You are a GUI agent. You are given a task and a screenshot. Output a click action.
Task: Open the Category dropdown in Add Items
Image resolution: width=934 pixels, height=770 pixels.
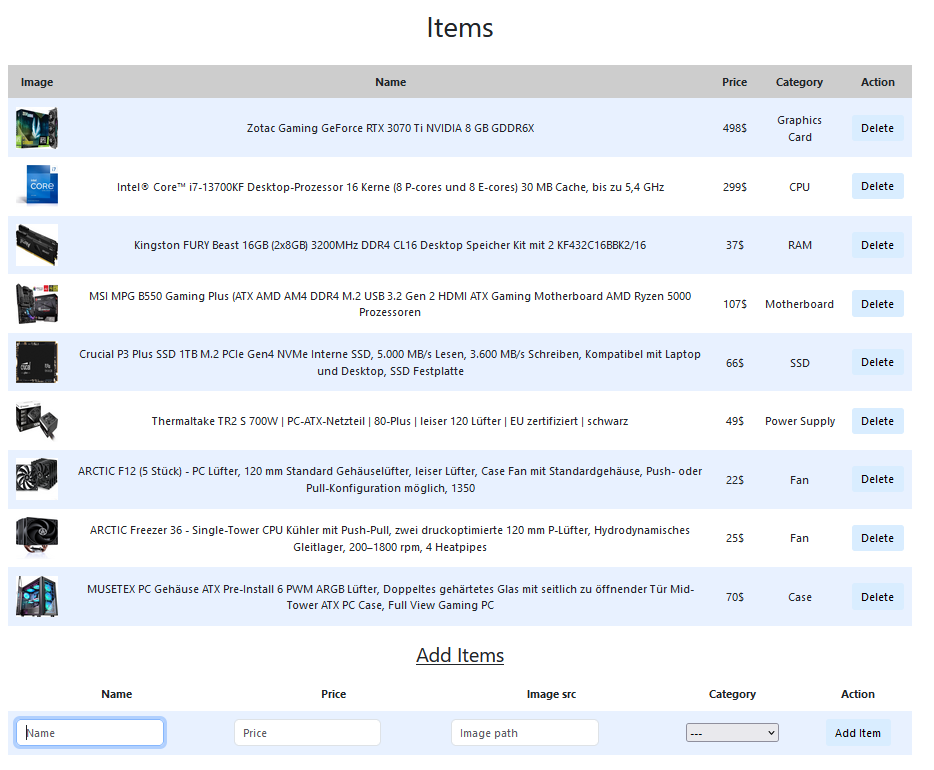pyautogui.click(x=732, y=733)
